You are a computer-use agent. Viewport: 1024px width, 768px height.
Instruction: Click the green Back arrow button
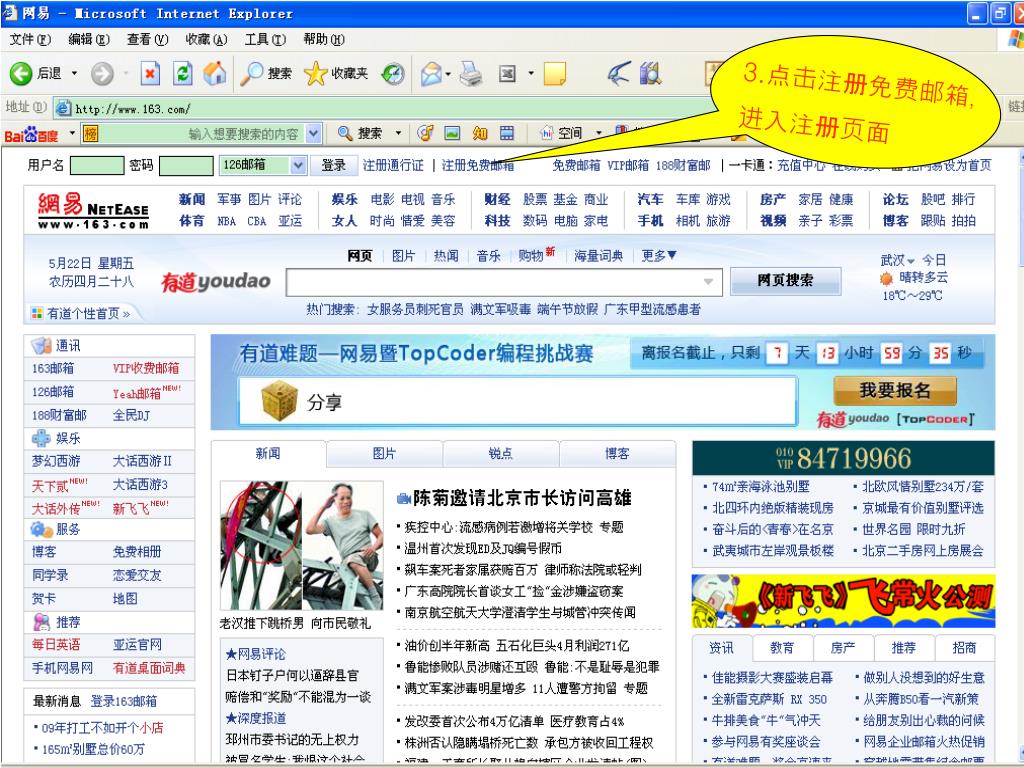point(21,73)
